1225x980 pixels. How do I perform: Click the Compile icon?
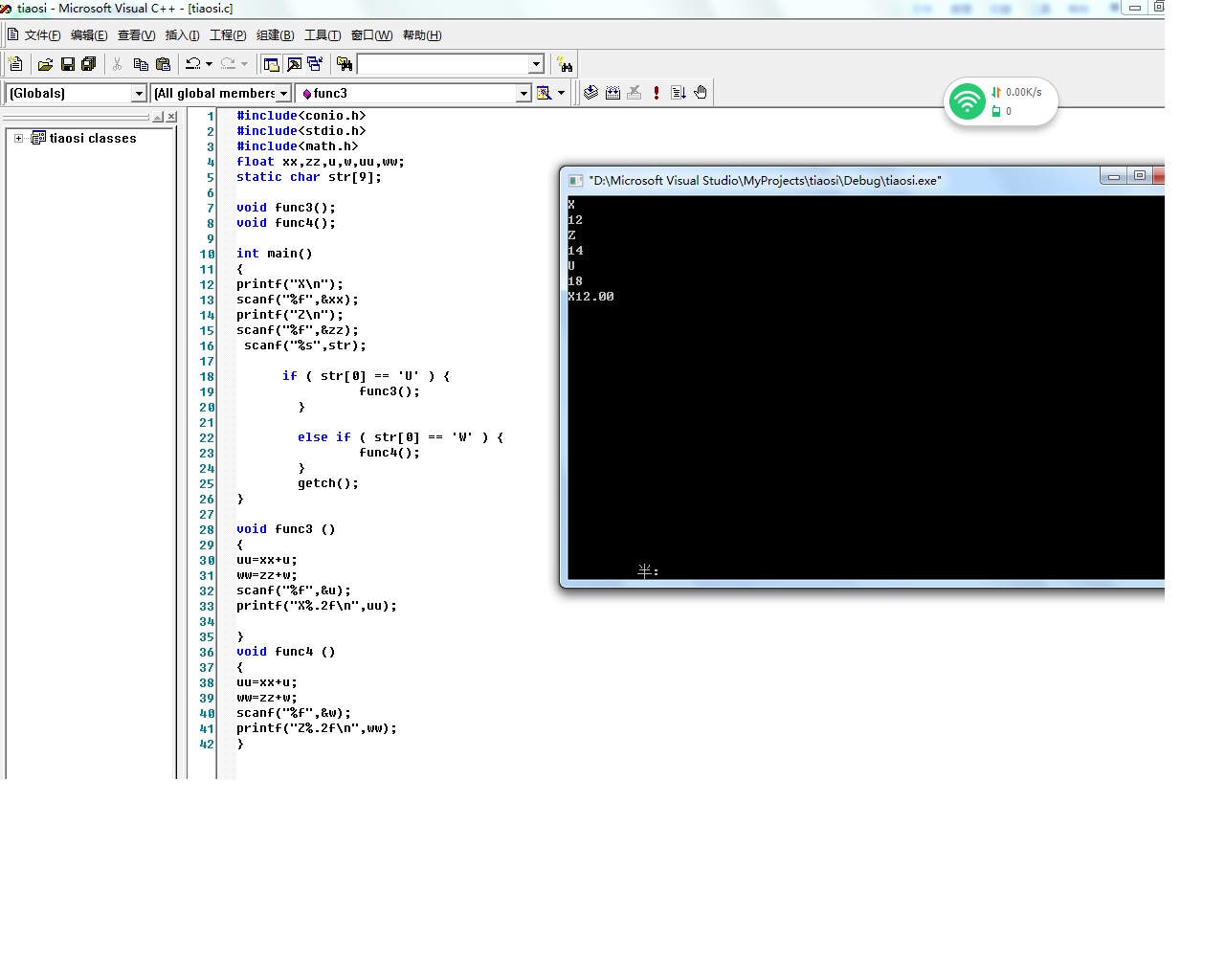[x=590, y=93]
